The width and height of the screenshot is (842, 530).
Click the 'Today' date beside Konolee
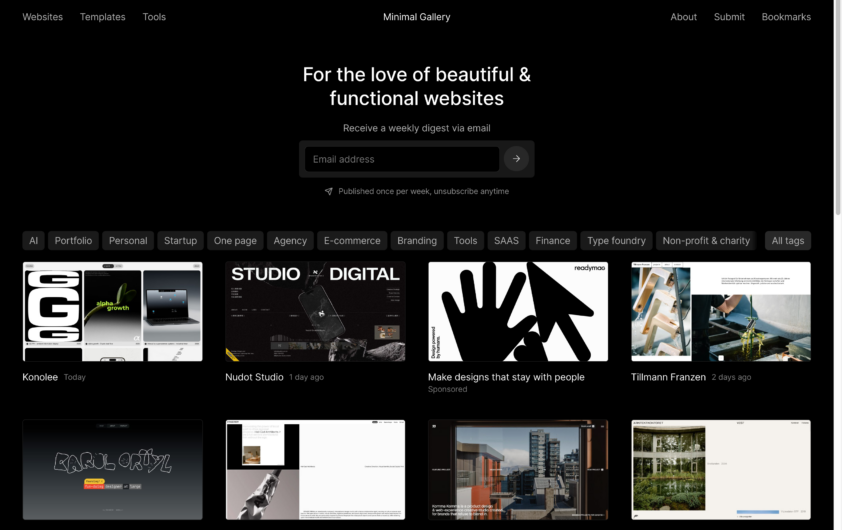(x=75, y=377)
